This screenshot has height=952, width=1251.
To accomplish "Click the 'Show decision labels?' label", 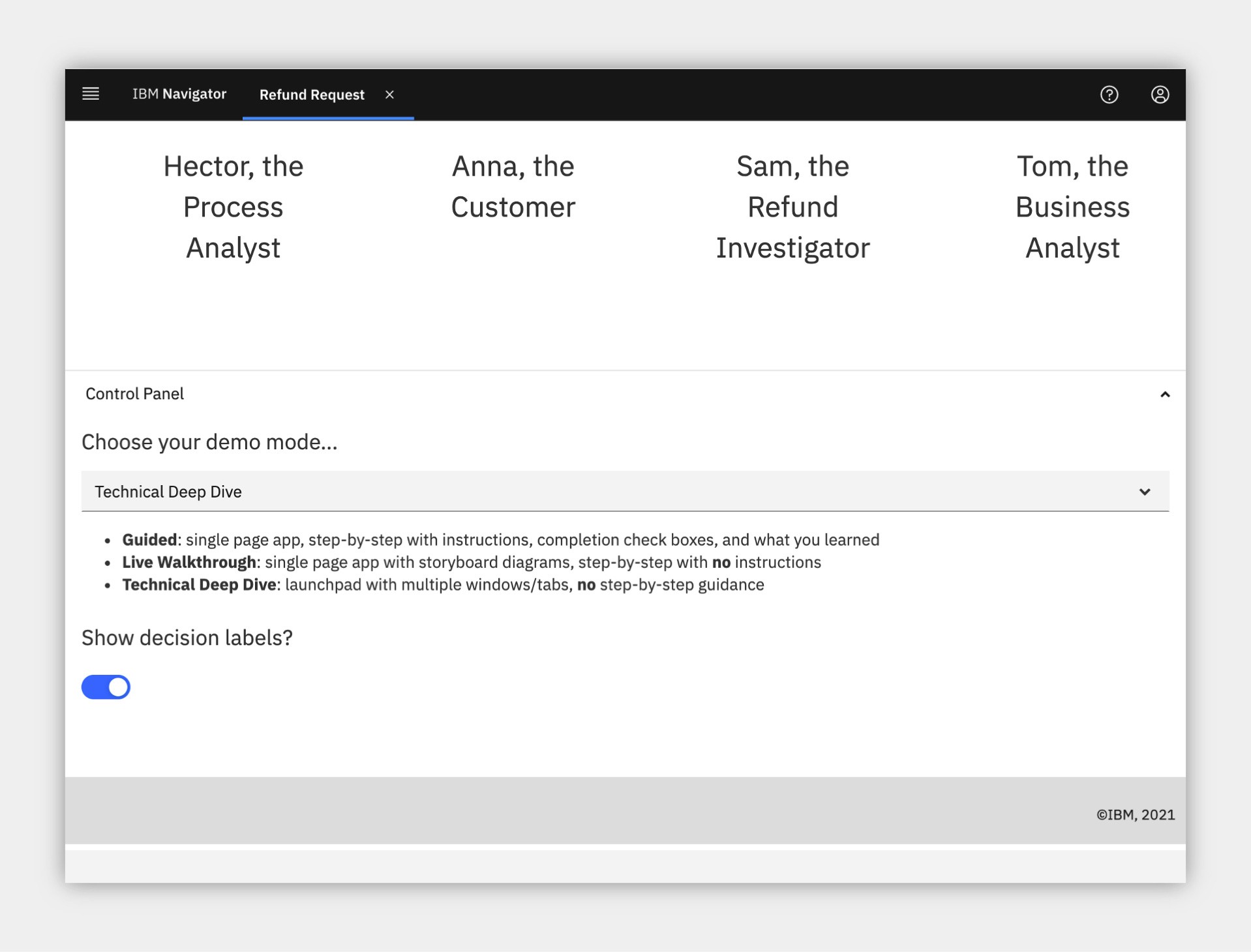I will (x=187, y=637).
